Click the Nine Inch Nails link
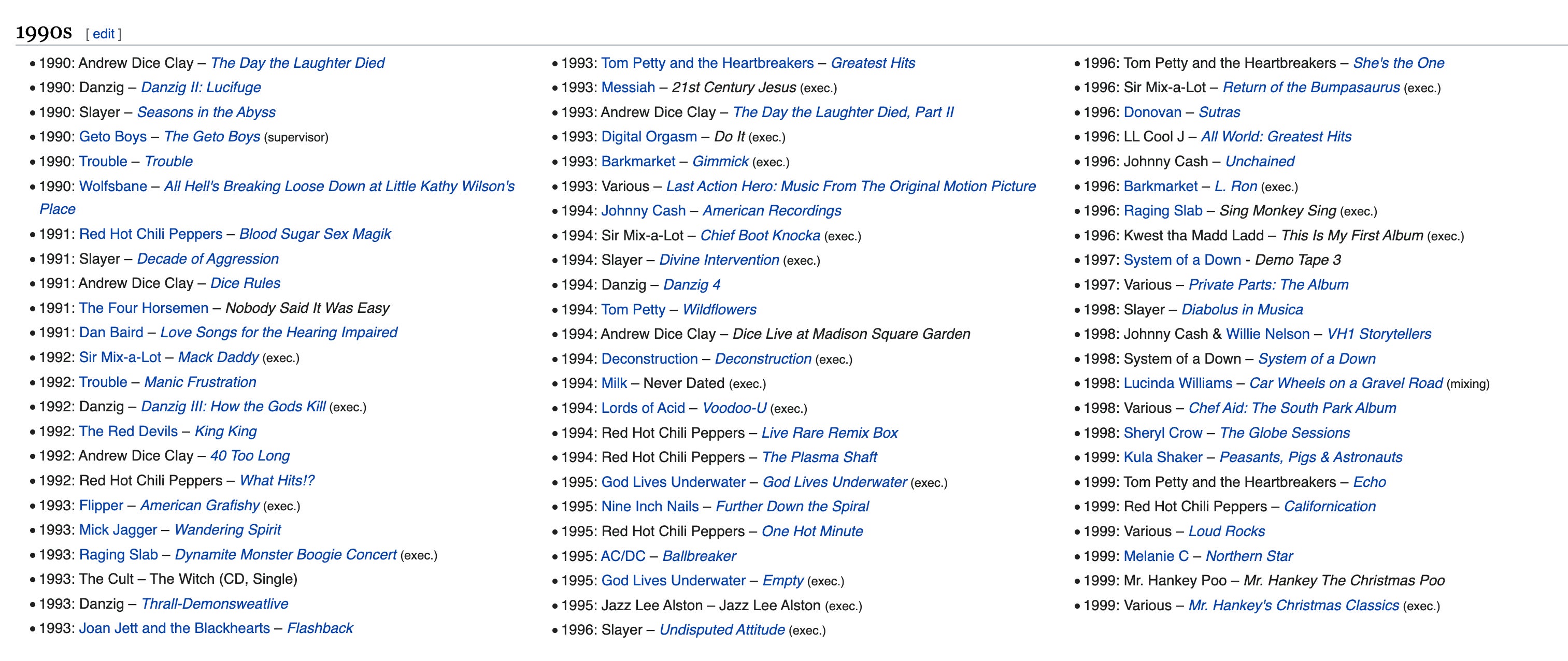1568x661 pixels. pos(649,507)
